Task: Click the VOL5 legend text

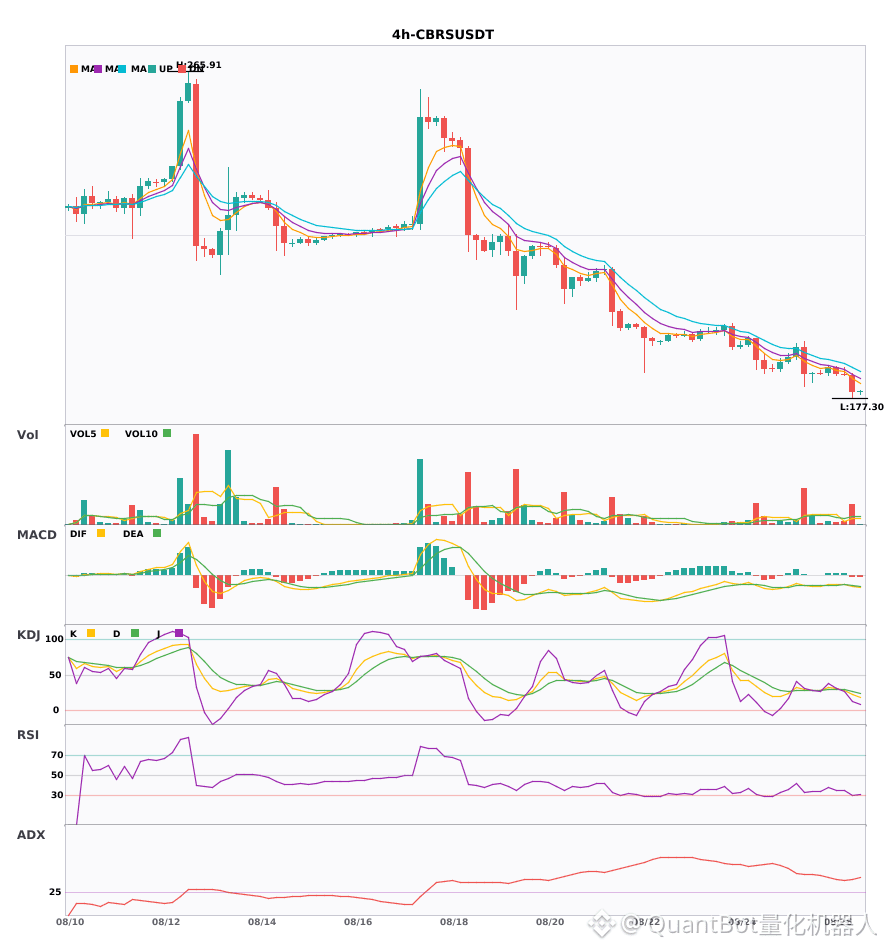Action: pyautogui.click(x=83, y=434)
